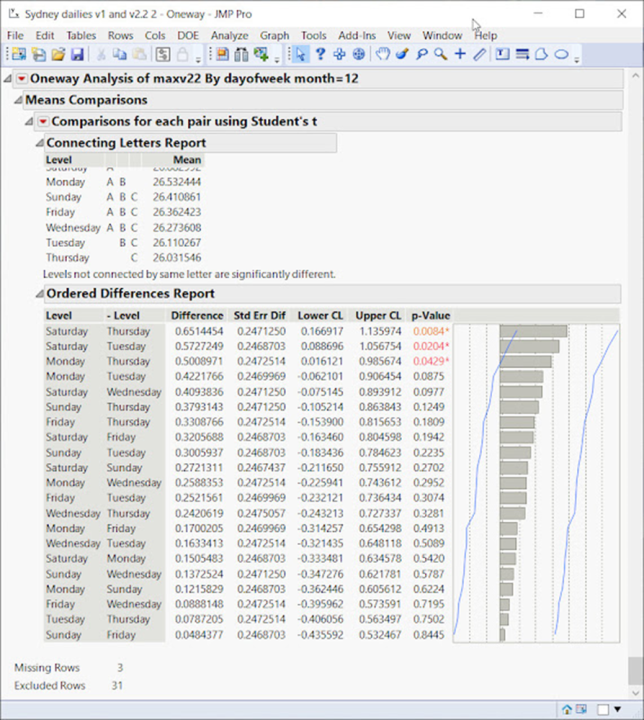Activate the Magnifier zoom tool
The height and width of the screenshot is (720, 644).
(x=440, y=54)
